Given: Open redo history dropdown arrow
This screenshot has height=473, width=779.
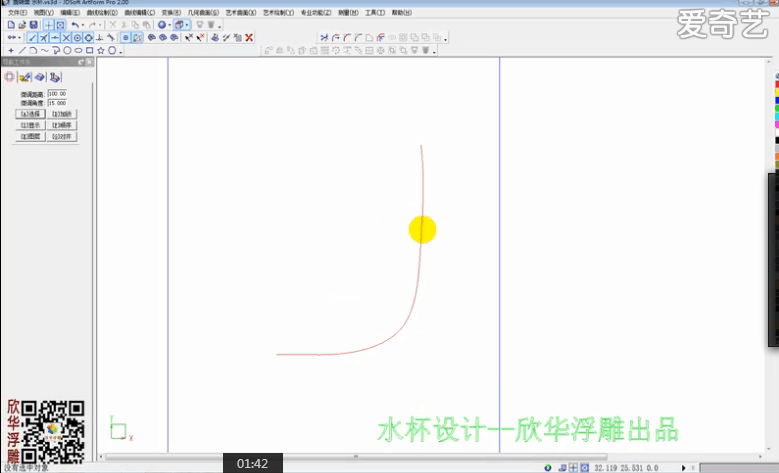Looking at the screenshot, I should click(100, 25).
